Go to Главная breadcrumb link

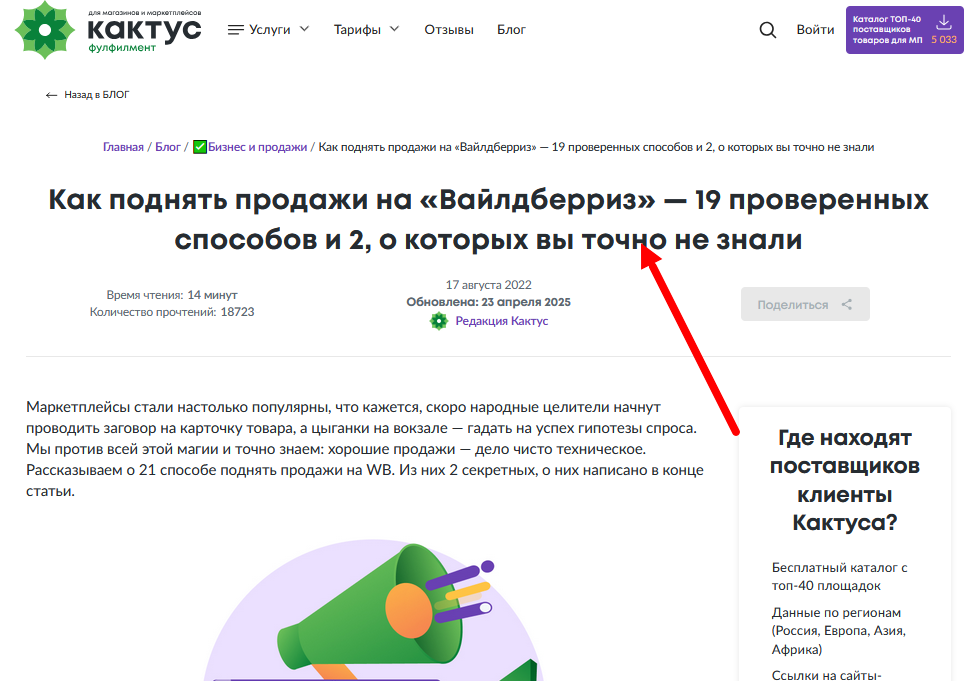coord(123,147)
